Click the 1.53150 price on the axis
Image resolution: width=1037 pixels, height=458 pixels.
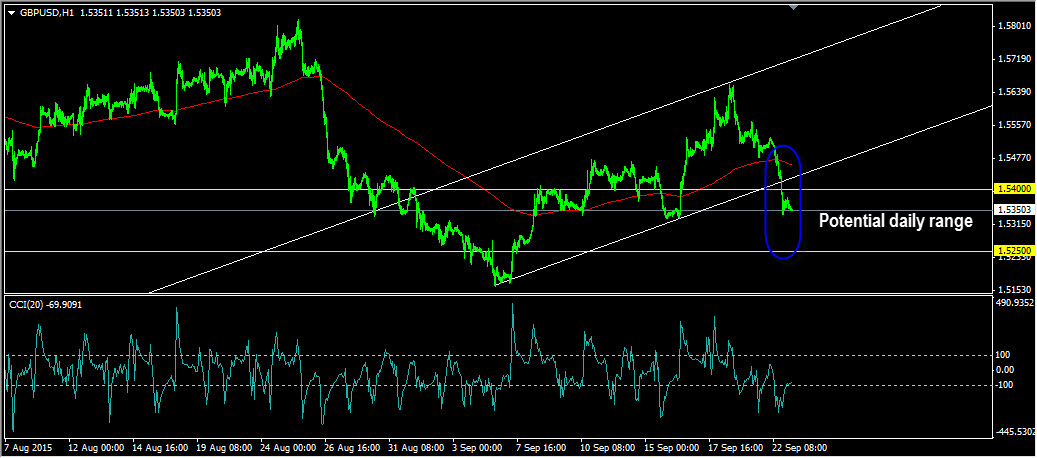(x=1017, y=225)
